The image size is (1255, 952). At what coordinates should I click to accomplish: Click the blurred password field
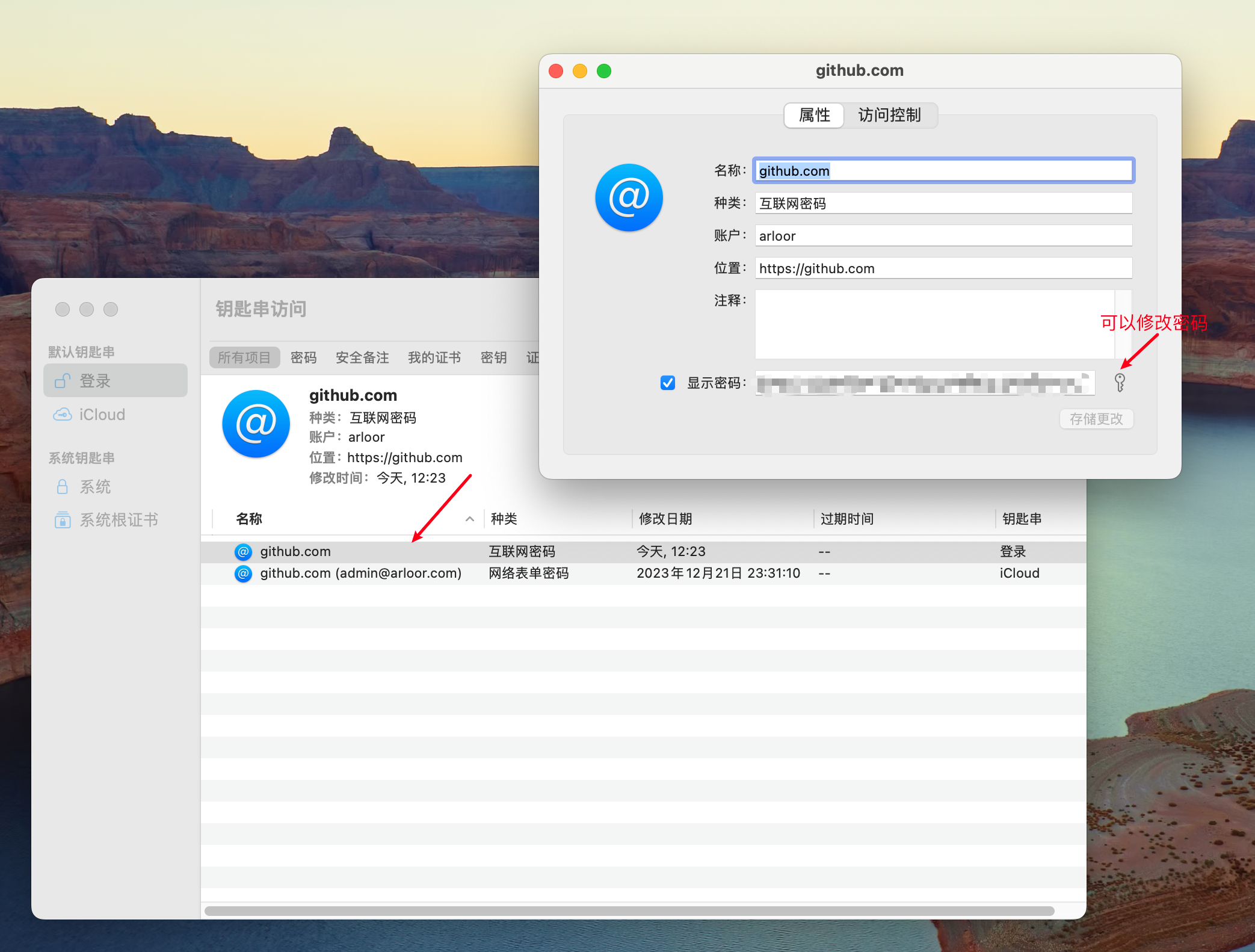point(925,383)
